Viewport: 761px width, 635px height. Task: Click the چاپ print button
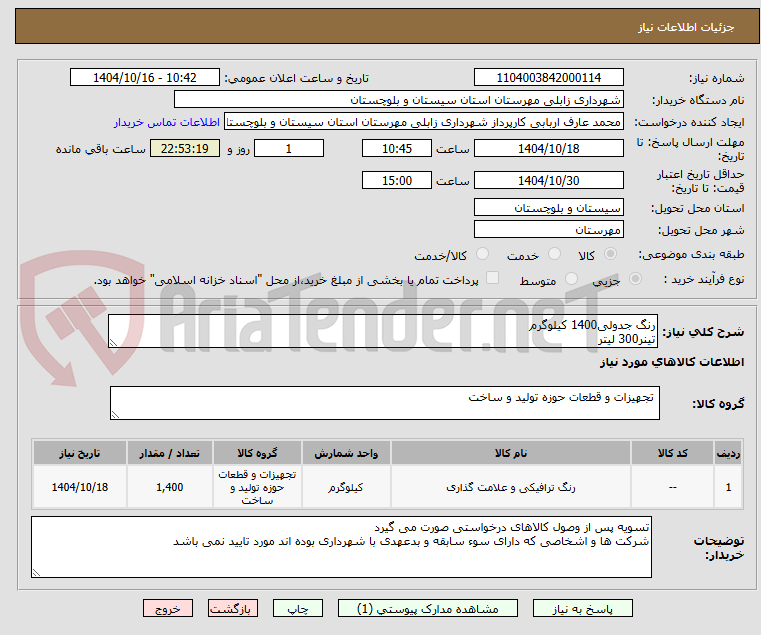(298, 608)
